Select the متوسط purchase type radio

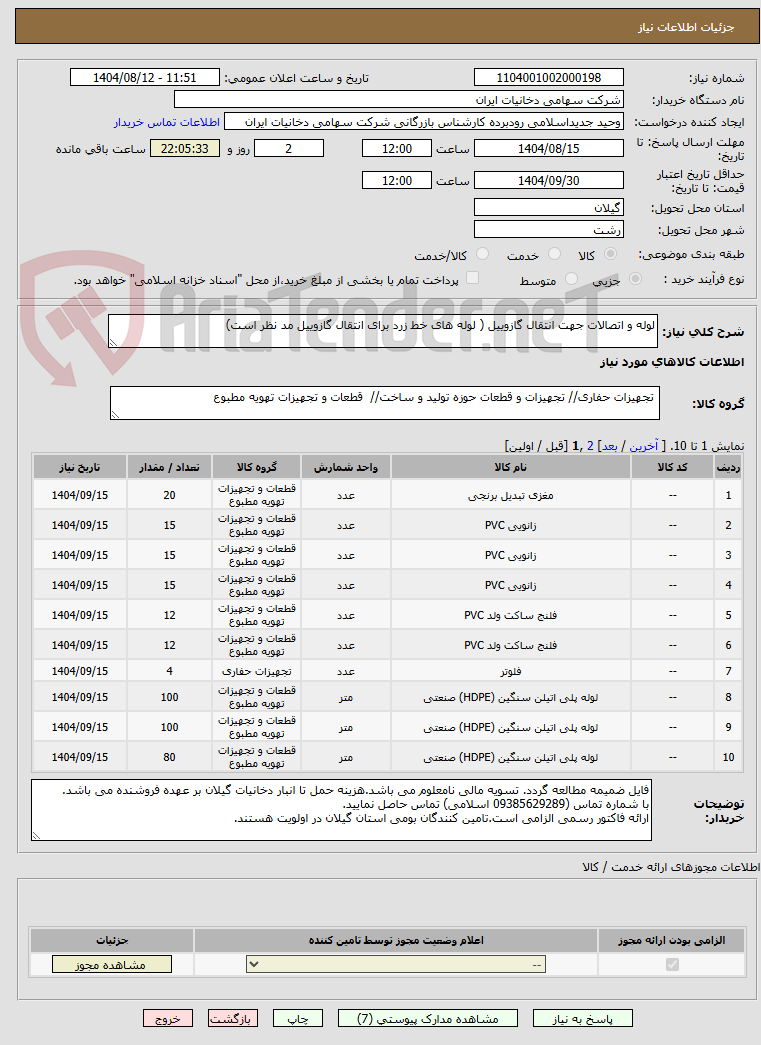[571, 279]
